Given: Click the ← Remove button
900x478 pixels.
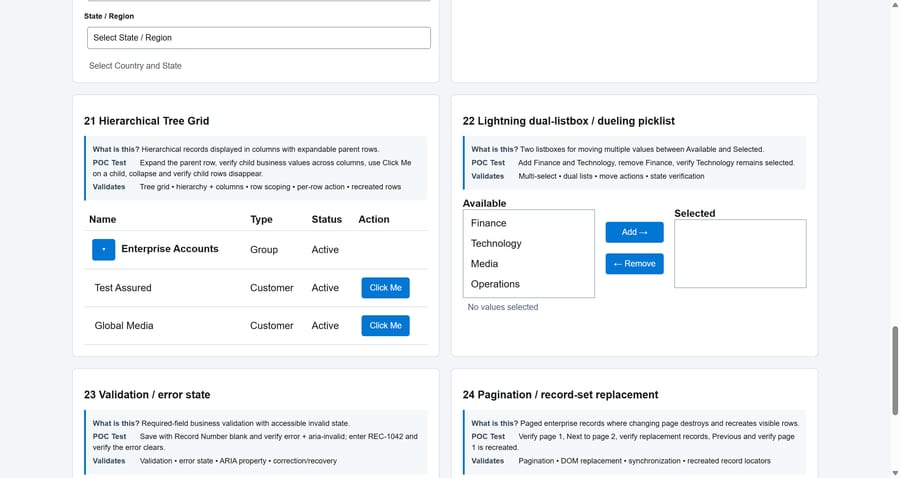Looking at the screenshot, I should 634,264.
